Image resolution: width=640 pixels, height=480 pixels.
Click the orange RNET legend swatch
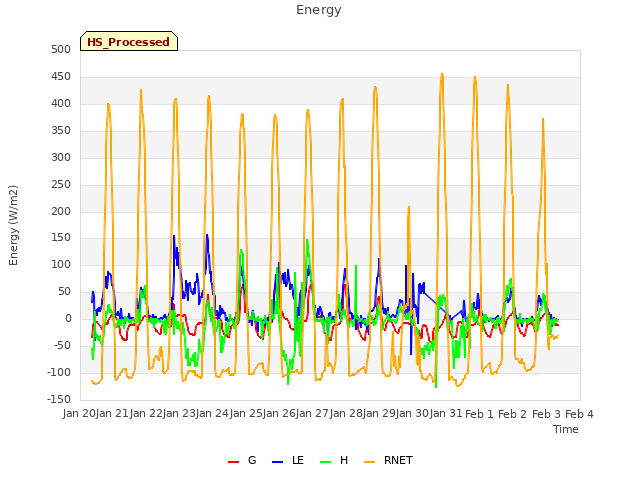pos(369,462)
